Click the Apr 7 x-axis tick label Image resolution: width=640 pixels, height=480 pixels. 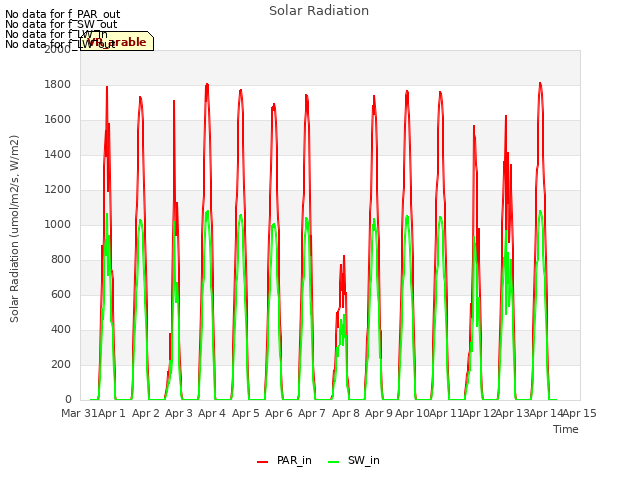312,413
